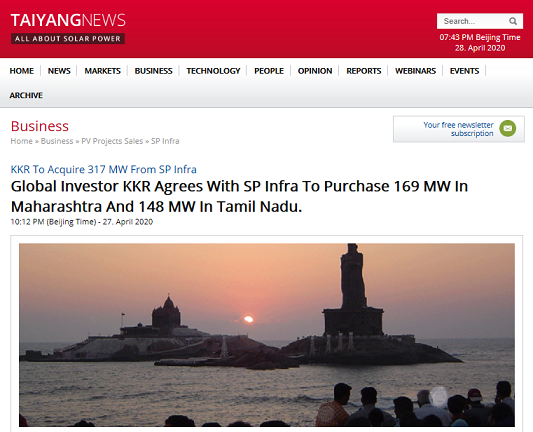Click the Home breadcrumb link
The width and height of the screenshot is (533, 432).
click(21, 141)
